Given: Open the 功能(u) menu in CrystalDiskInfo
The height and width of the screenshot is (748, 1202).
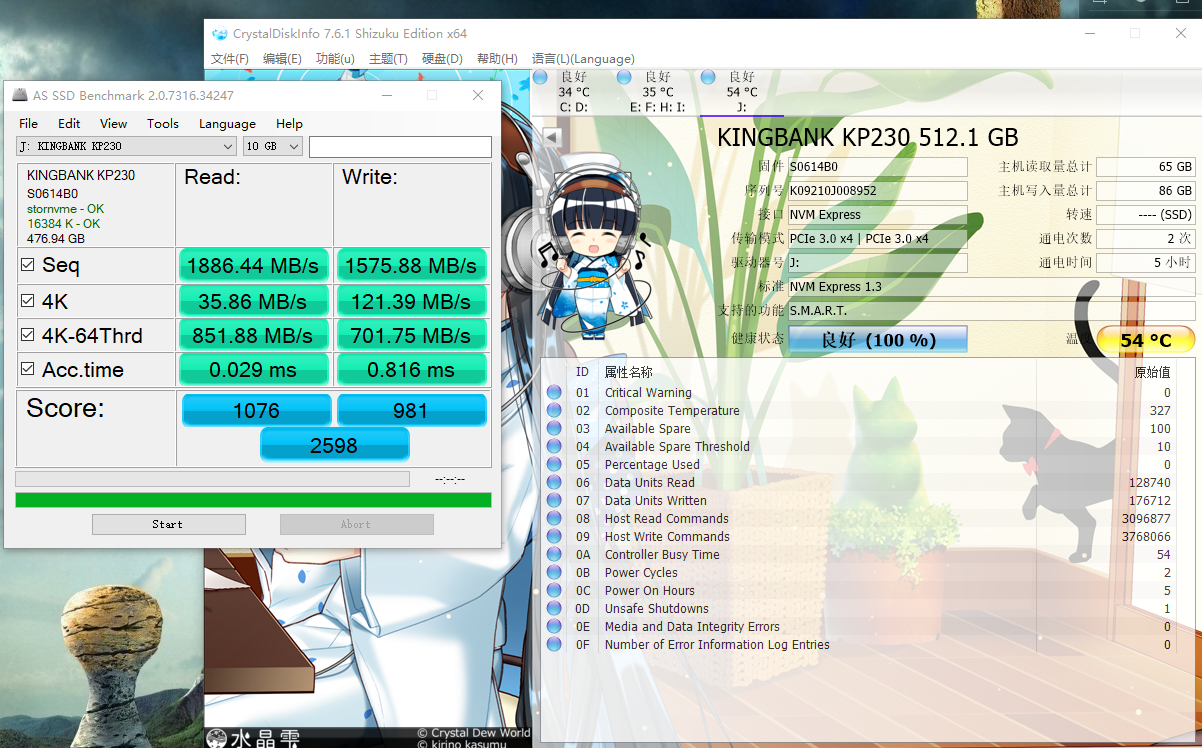Looking at the screenshot, I should coord(335,59).
